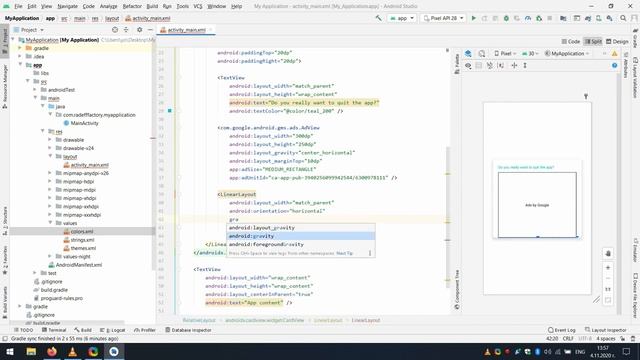Open the Pixel device dropdown in preview toolbar
The width and height of the screenshot is (640, 360).
point(505,53)
